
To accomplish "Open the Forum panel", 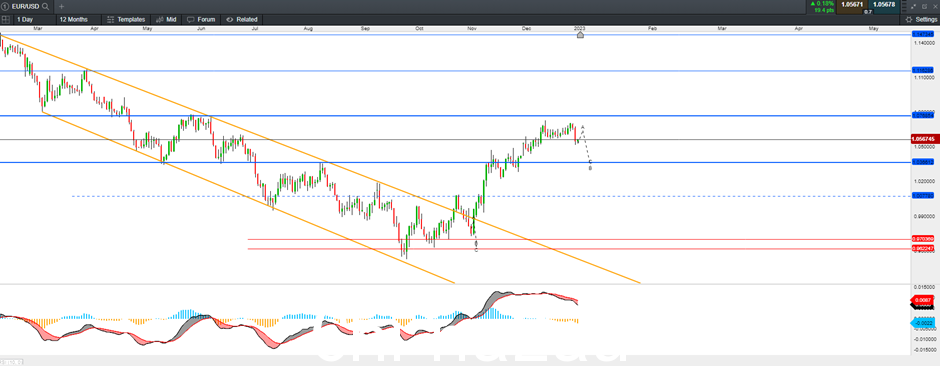I will point(200,19).
